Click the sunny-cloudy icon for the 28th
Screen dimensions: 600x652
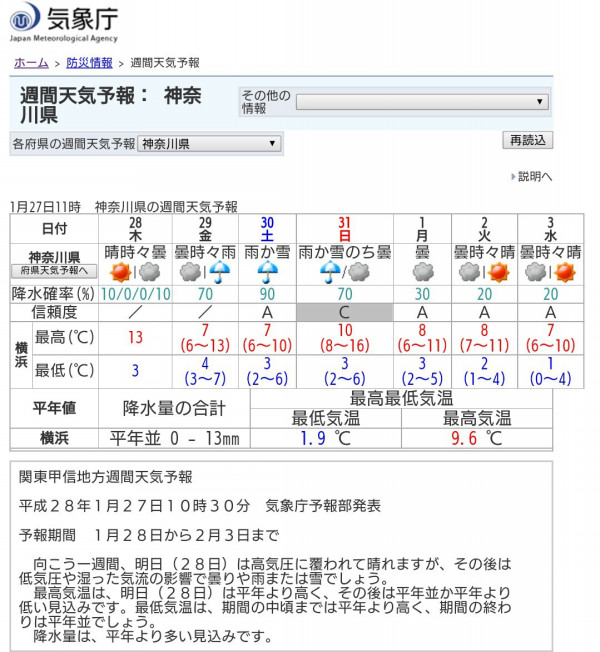coord(134,271)
